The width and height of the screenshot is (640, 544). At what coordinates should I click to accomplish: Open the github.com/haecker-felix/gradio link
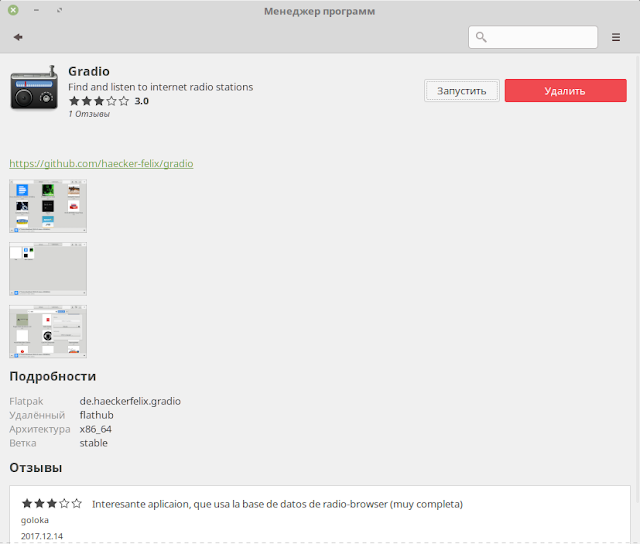click(101, 163)
